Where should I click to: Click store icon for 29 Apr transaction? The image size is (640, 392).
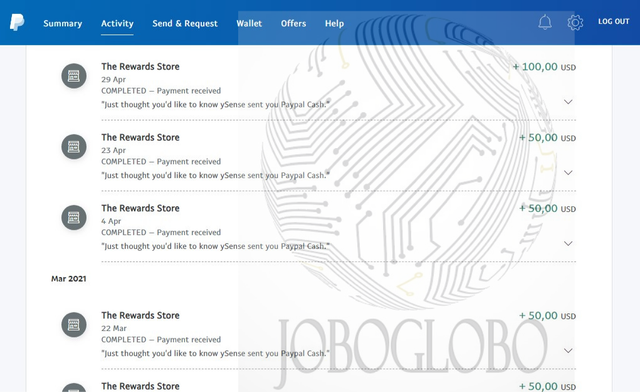point(74,76)
